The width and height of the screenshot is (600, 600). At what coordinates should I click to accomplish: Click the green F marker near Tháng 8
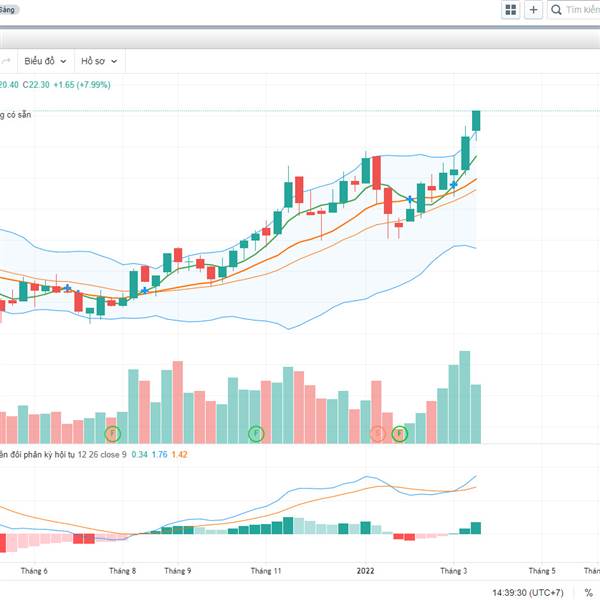112,434
